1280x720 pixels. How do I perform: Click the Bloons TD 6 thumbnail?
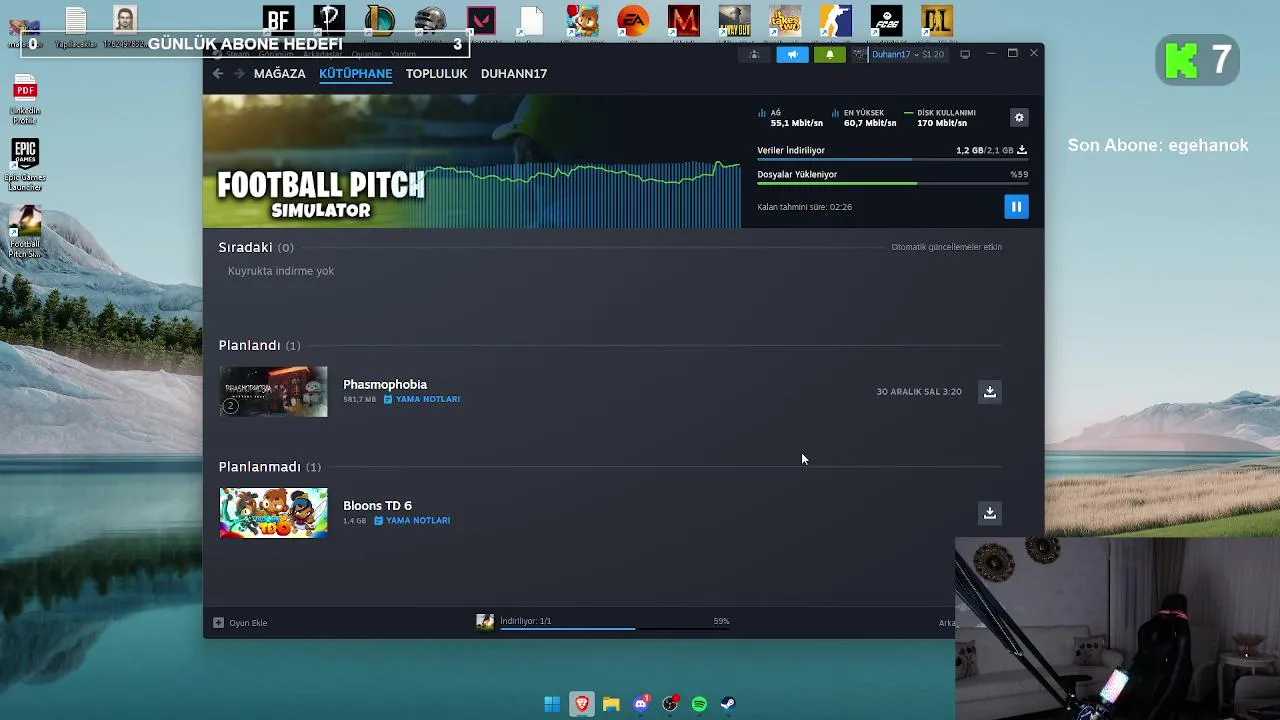pyautogui.click(x=273, y=513)
